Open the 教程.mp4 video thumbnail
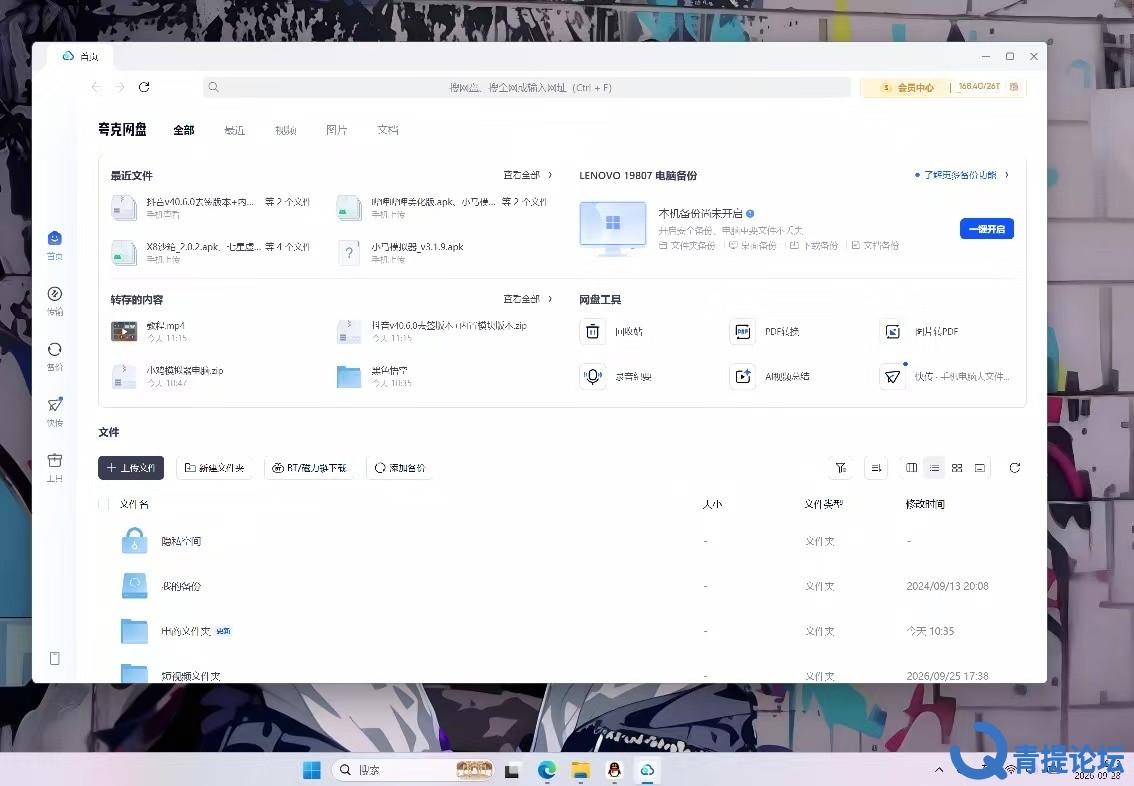The width and height of the screenshot is (1134, 786). [x=124, y=331]
